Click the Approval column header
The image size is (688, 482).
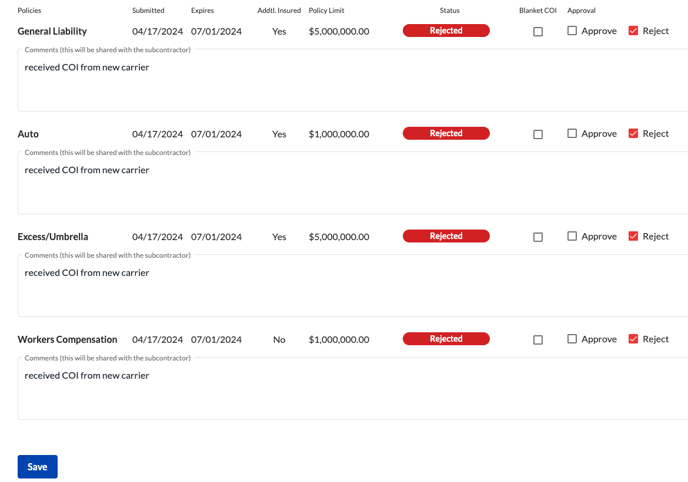point(581,10)
